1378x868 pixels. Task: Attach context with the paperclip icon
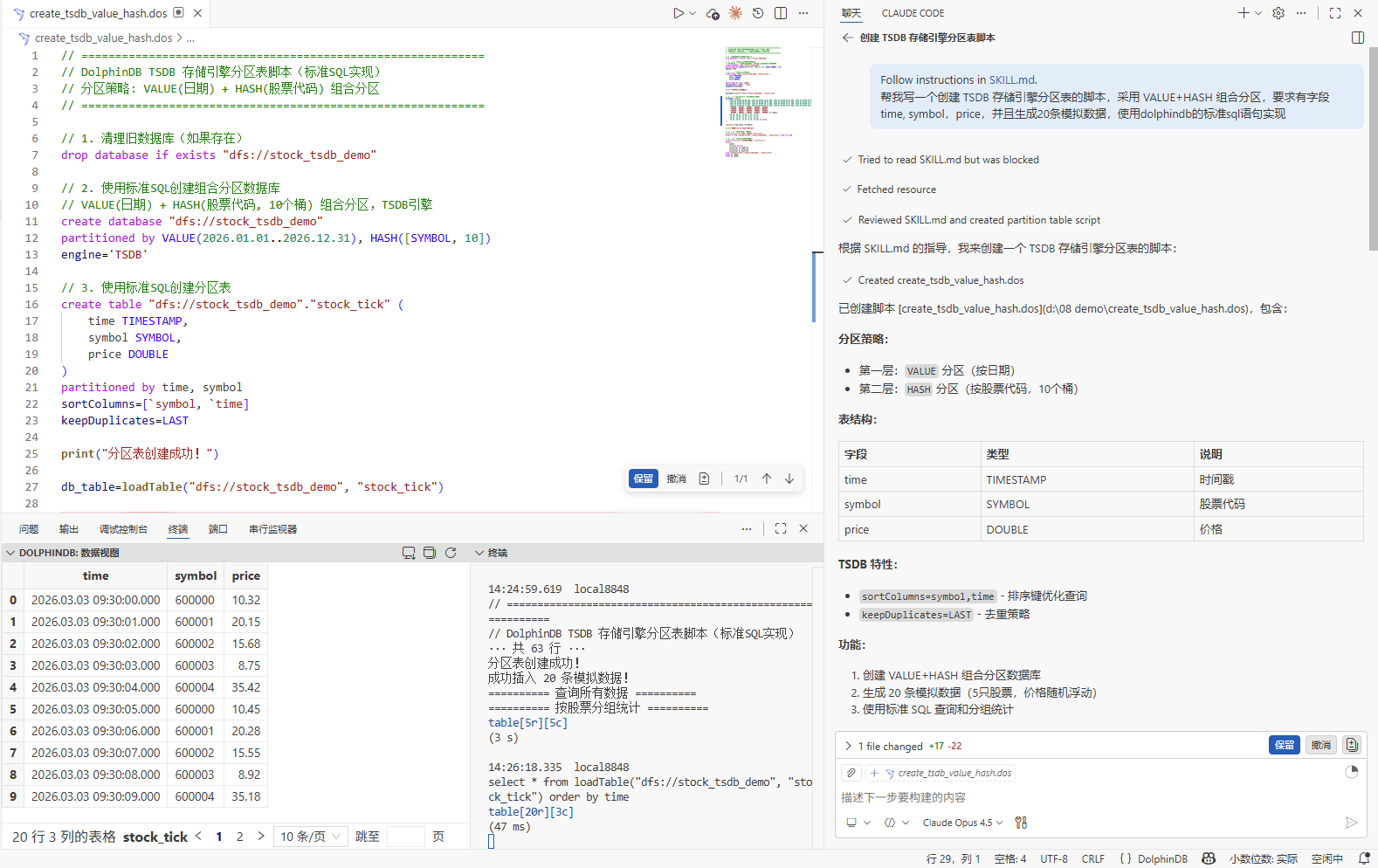[851, 773]
